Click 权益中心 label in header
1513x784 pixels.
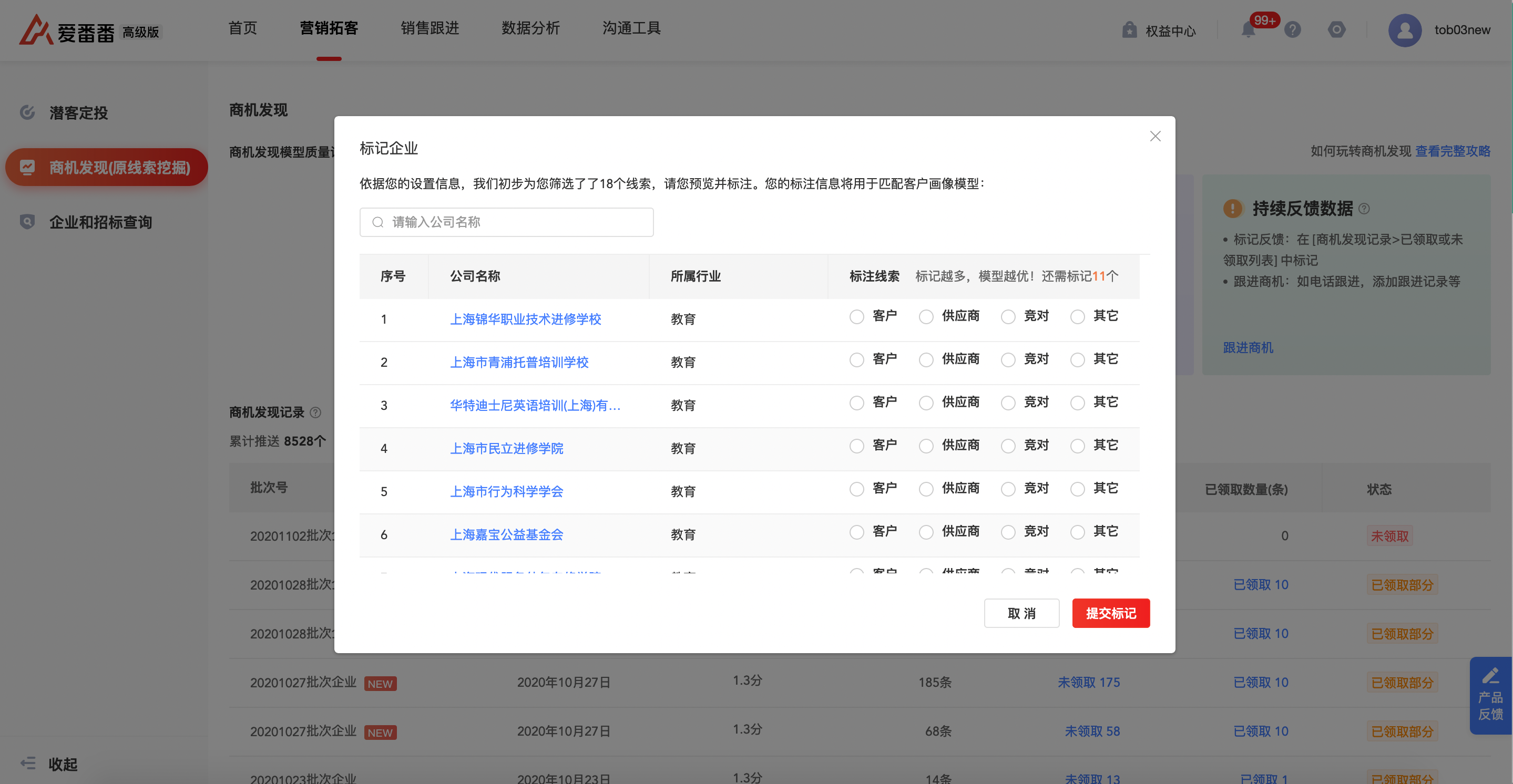tap(1171, 30)
